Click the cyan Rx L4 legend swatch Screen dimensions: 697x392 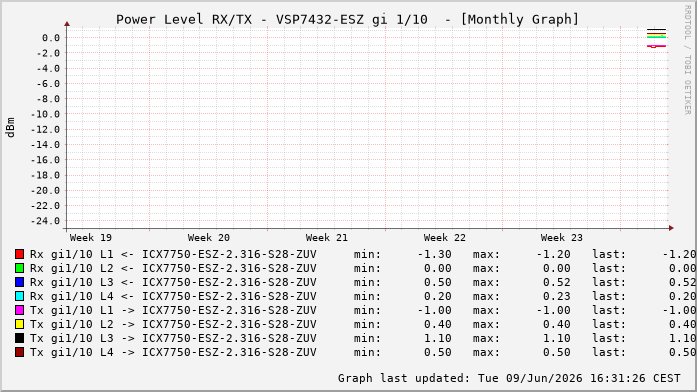point(19,296)
